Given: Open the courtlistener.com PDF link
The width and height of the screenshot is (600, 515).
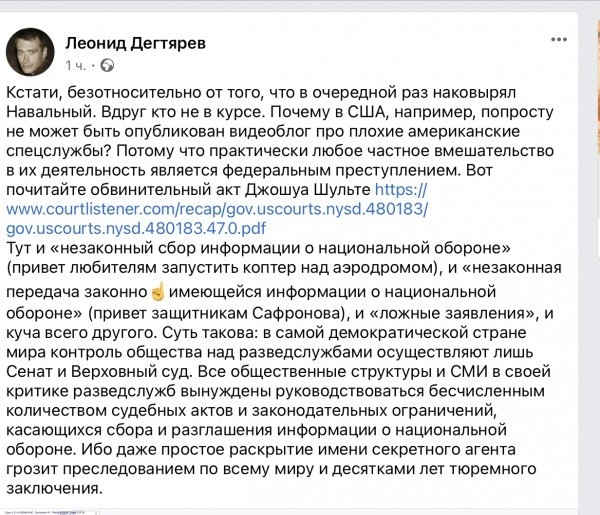Looking at the screenshot, I should [x=217, y=209].
